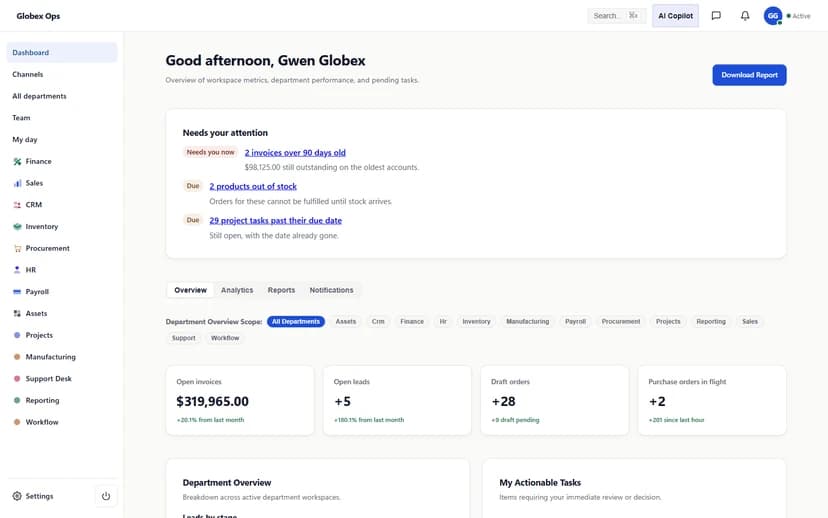Image resolution: width=828 pixels, height=518 pixels.
Task: Select the Assets scope chip
Action: coord(346,322)
